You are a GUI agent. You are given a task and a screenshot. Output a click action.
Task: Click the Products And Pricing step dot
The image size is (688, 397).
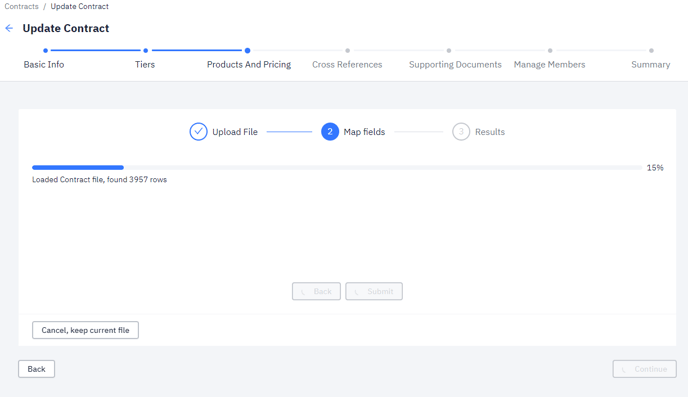[247, 50]
